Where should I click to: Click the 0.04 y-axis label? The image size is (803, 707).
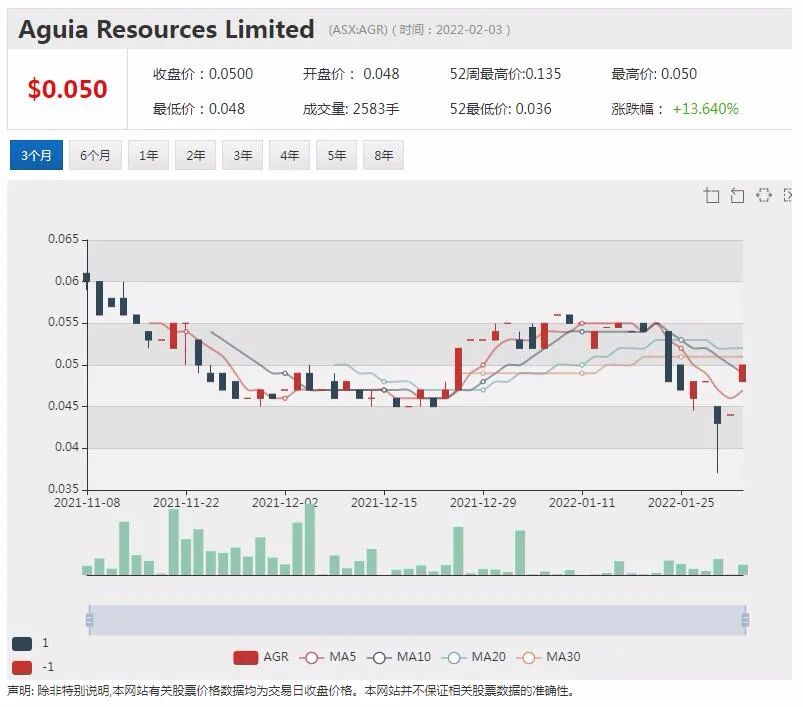tap(67, 447)
